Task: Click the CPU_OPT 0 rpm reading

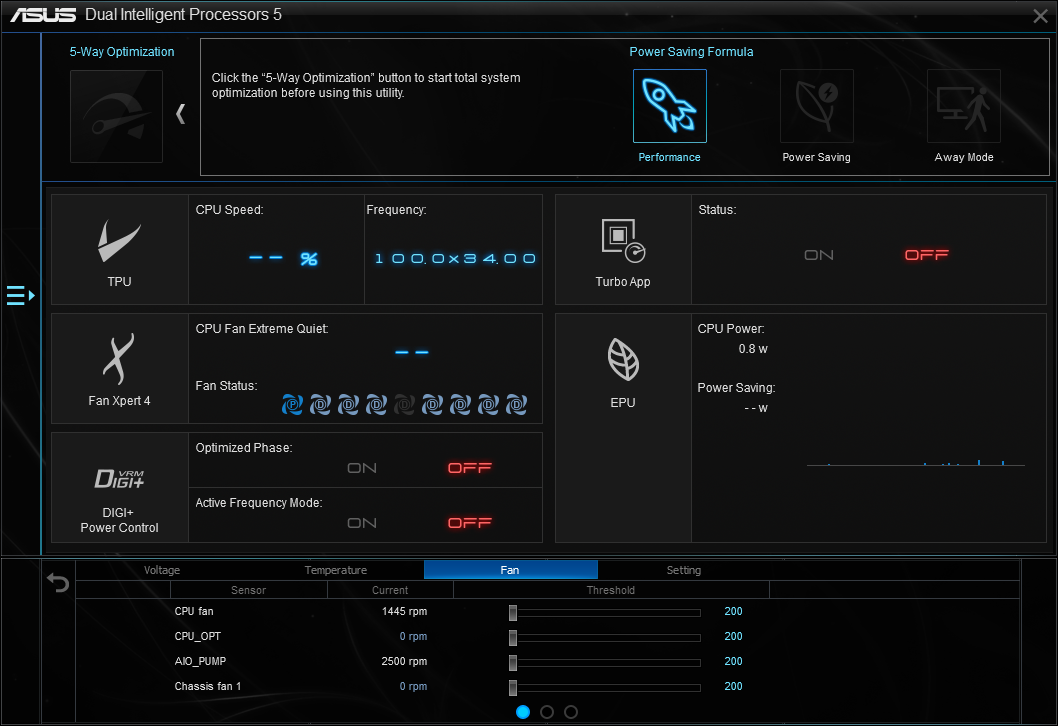Action: [413, 636]
